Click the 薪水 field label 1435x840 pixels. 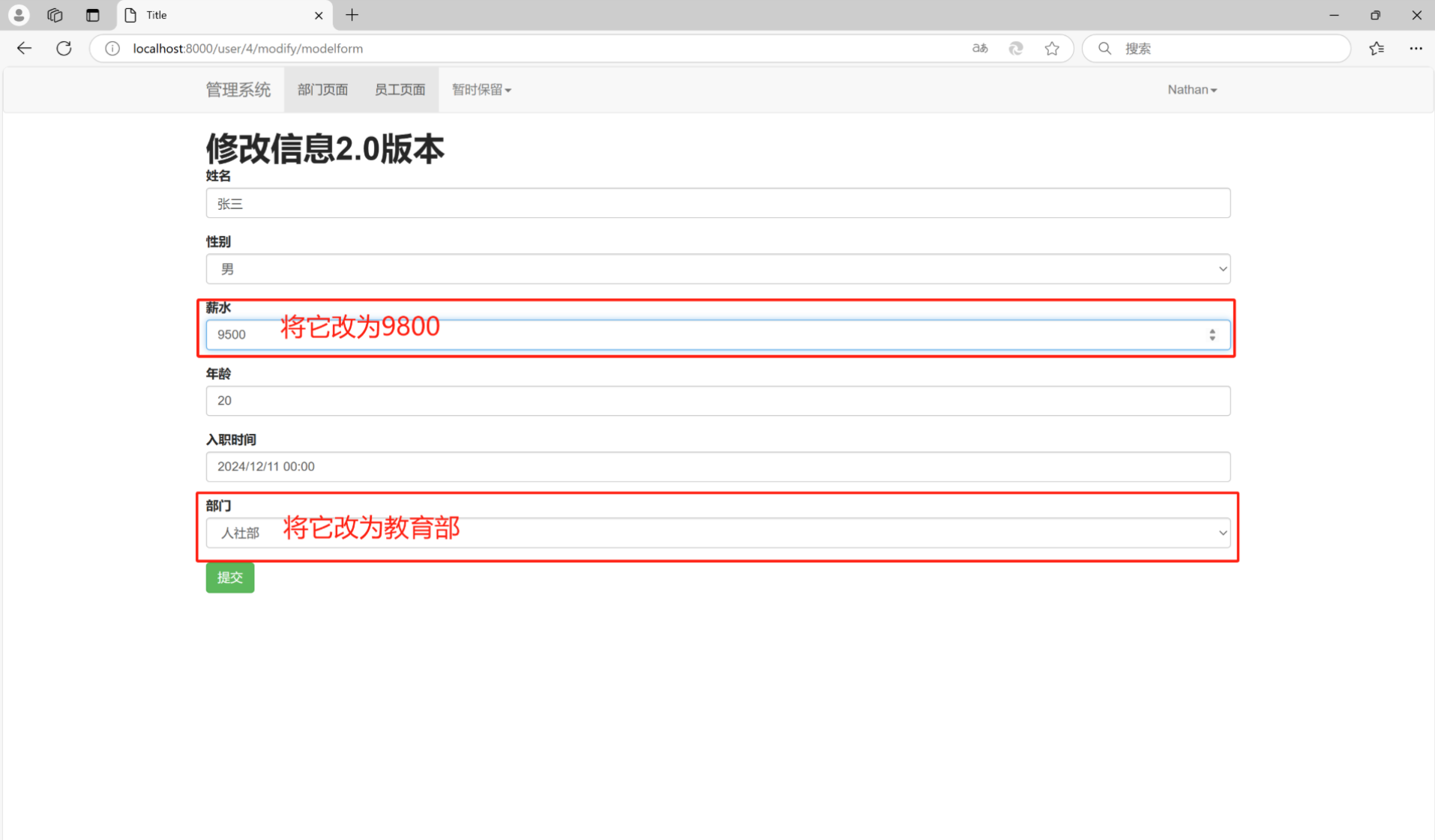pyautogui.click(x=218, y=307)
